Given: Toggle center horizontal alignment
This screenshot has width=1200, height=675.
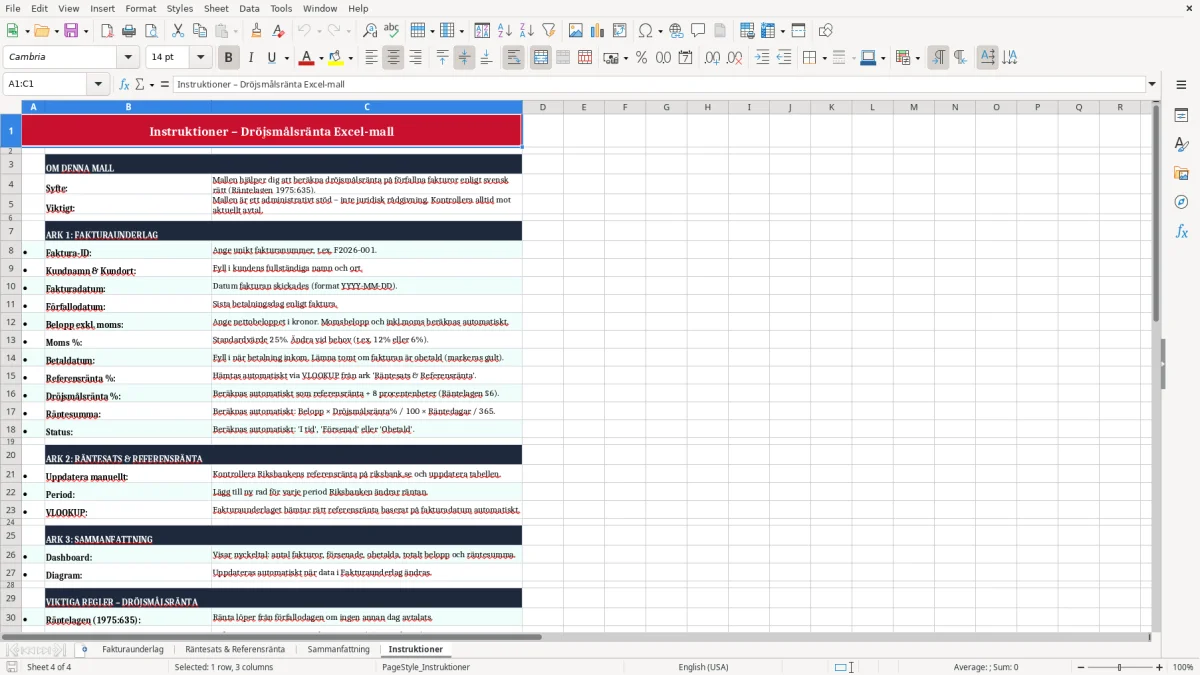Looking at the screenshot, I should [393, 58].
